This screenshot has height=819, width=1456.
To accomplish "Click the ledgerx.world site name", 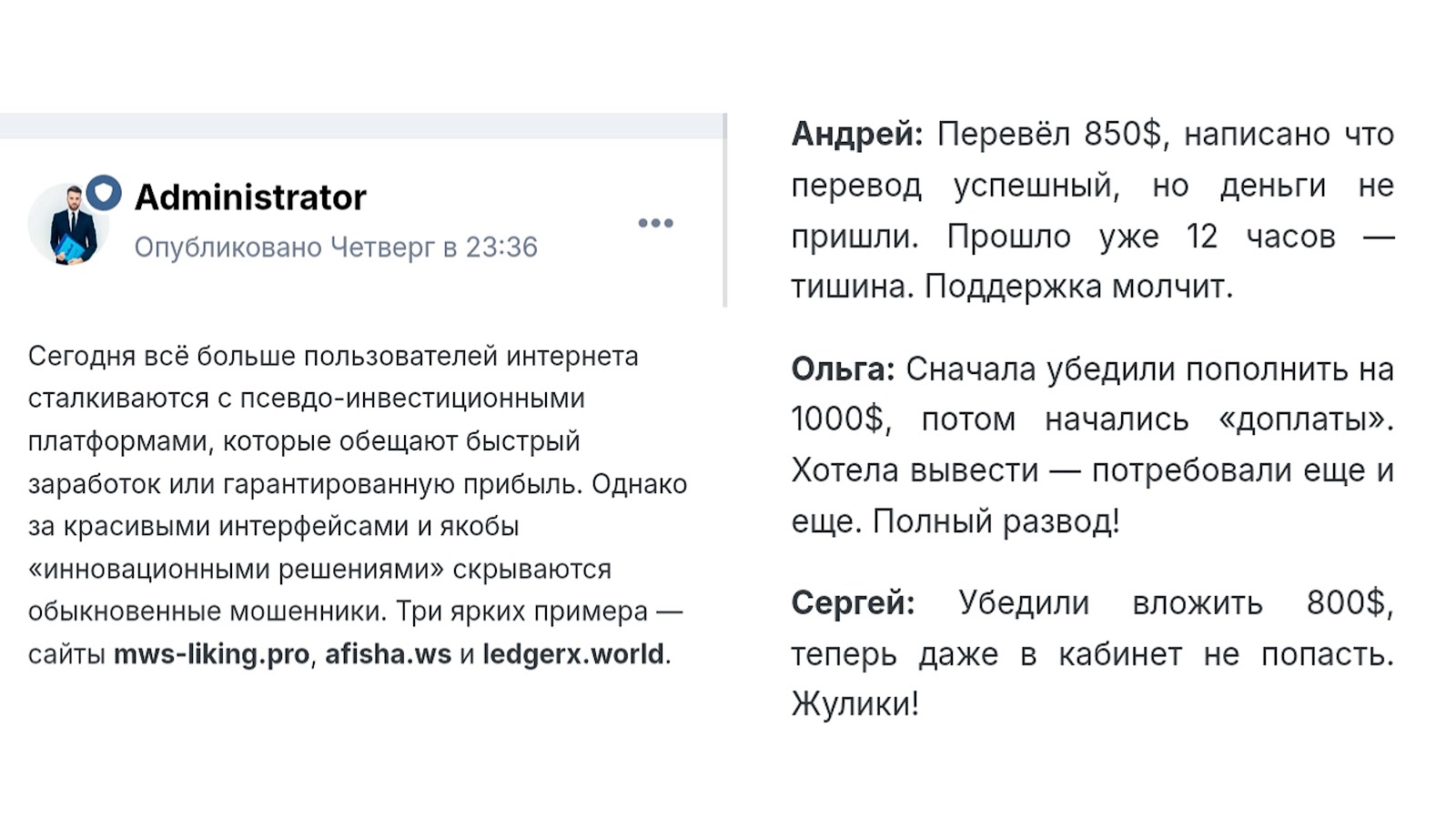I will pos(573,654).
